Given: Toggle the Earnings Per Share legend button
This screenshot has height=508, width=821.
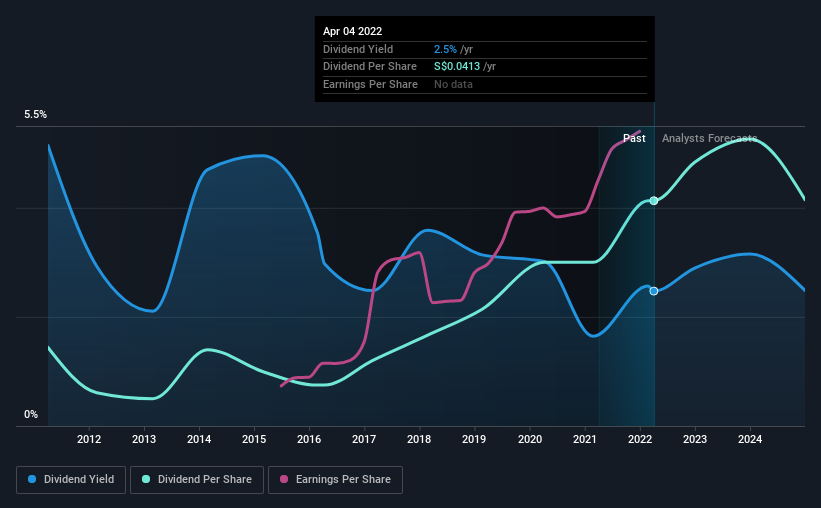Looking at the screenshot, I should (x=335, y=480).
